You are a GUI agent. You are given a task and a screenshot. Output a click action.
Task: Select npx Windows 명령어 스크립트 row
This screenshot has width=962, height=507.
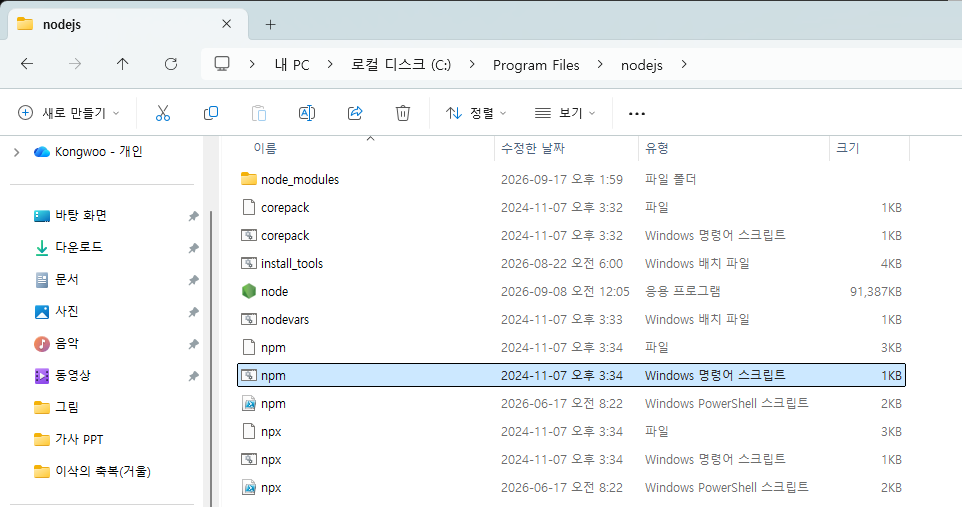tap(571, 459)
